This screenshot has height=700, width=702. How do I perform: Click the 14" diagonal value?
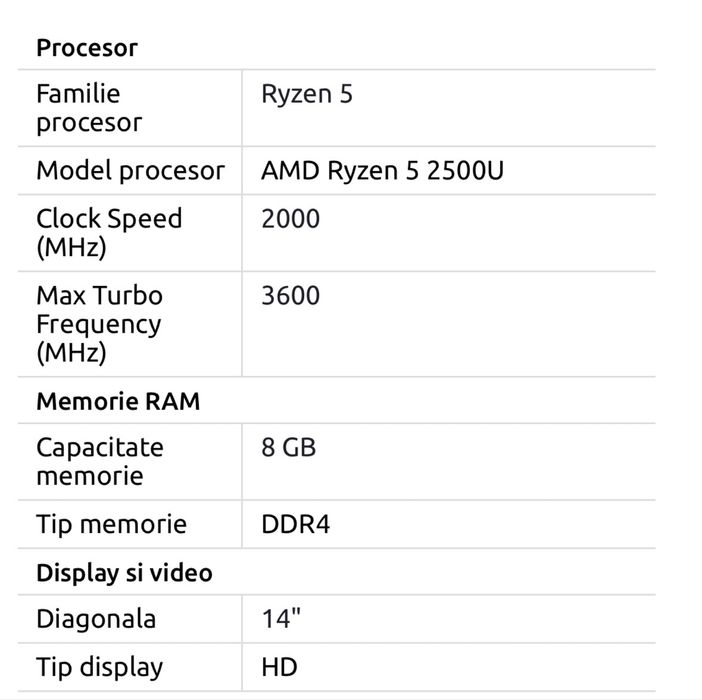coord(280,619)
